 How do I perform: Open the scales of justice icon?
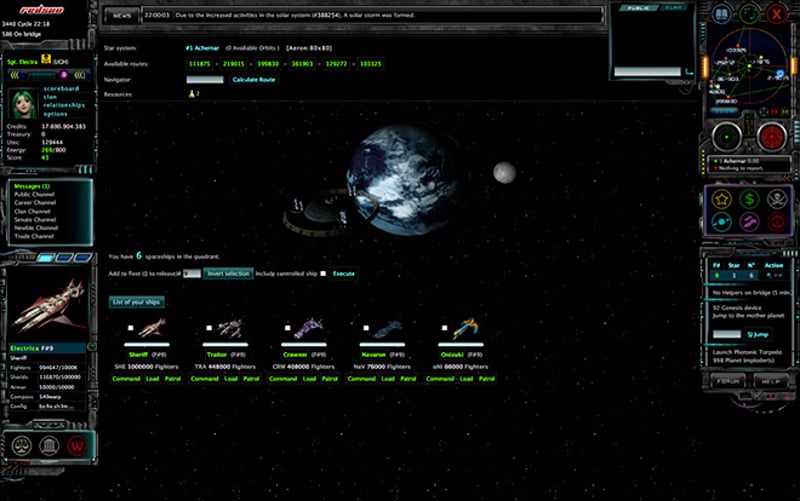pyautogui.click(x=21, y=446)
